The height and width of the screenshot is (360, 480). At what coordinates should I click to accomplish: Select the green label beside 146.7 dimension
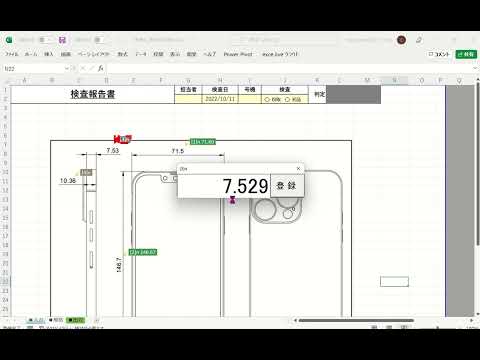[x=143, y=252]
